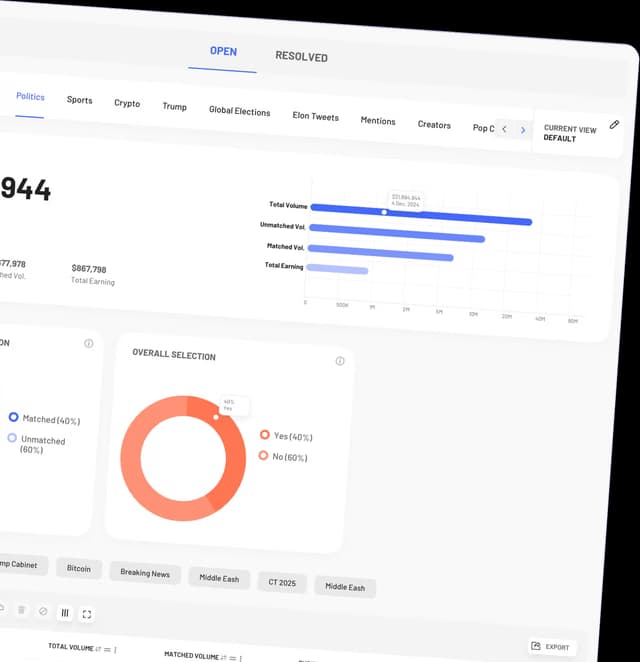Go to previous category tabs with left chevron
640x662 pixels.
504,129
